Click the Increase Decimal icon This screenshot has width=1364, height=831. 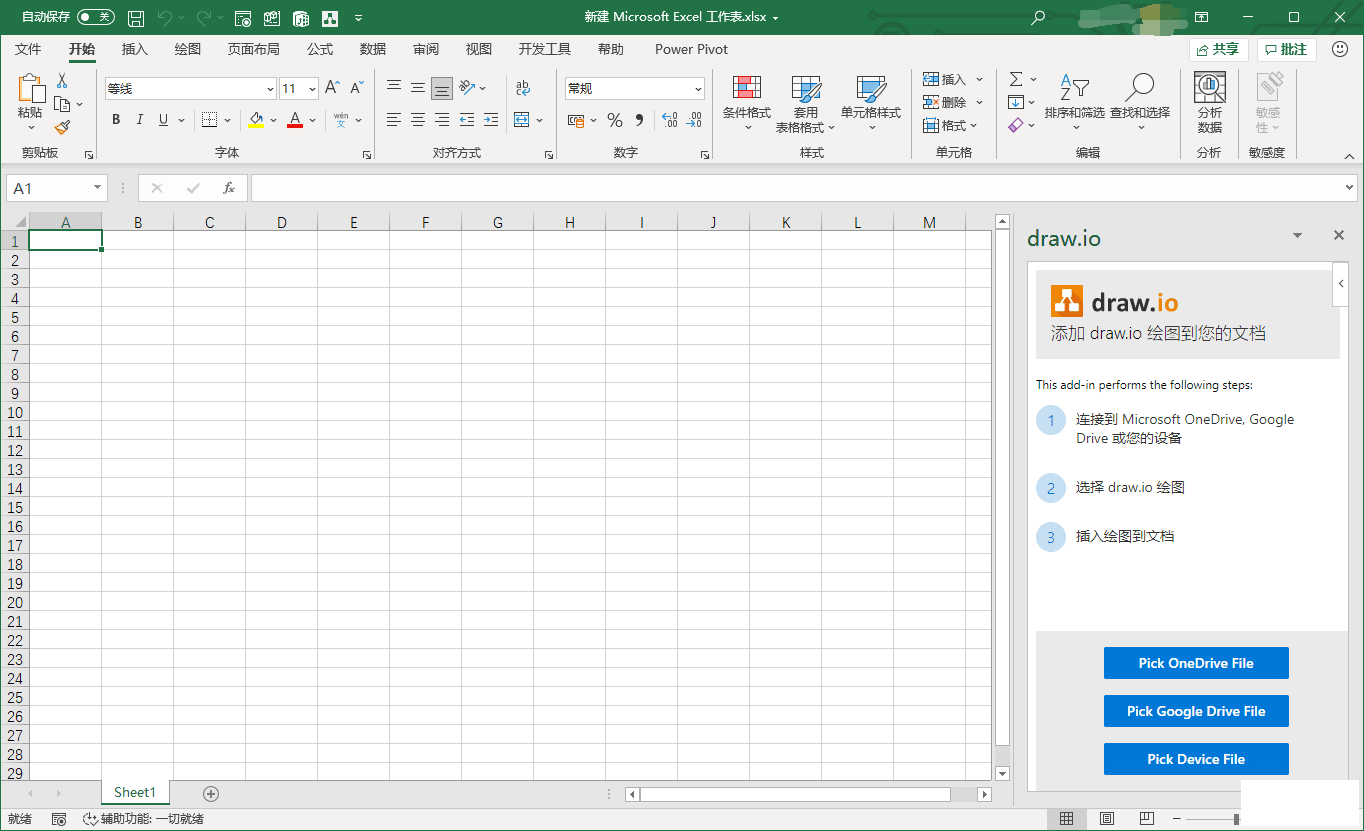pos(670,120)
